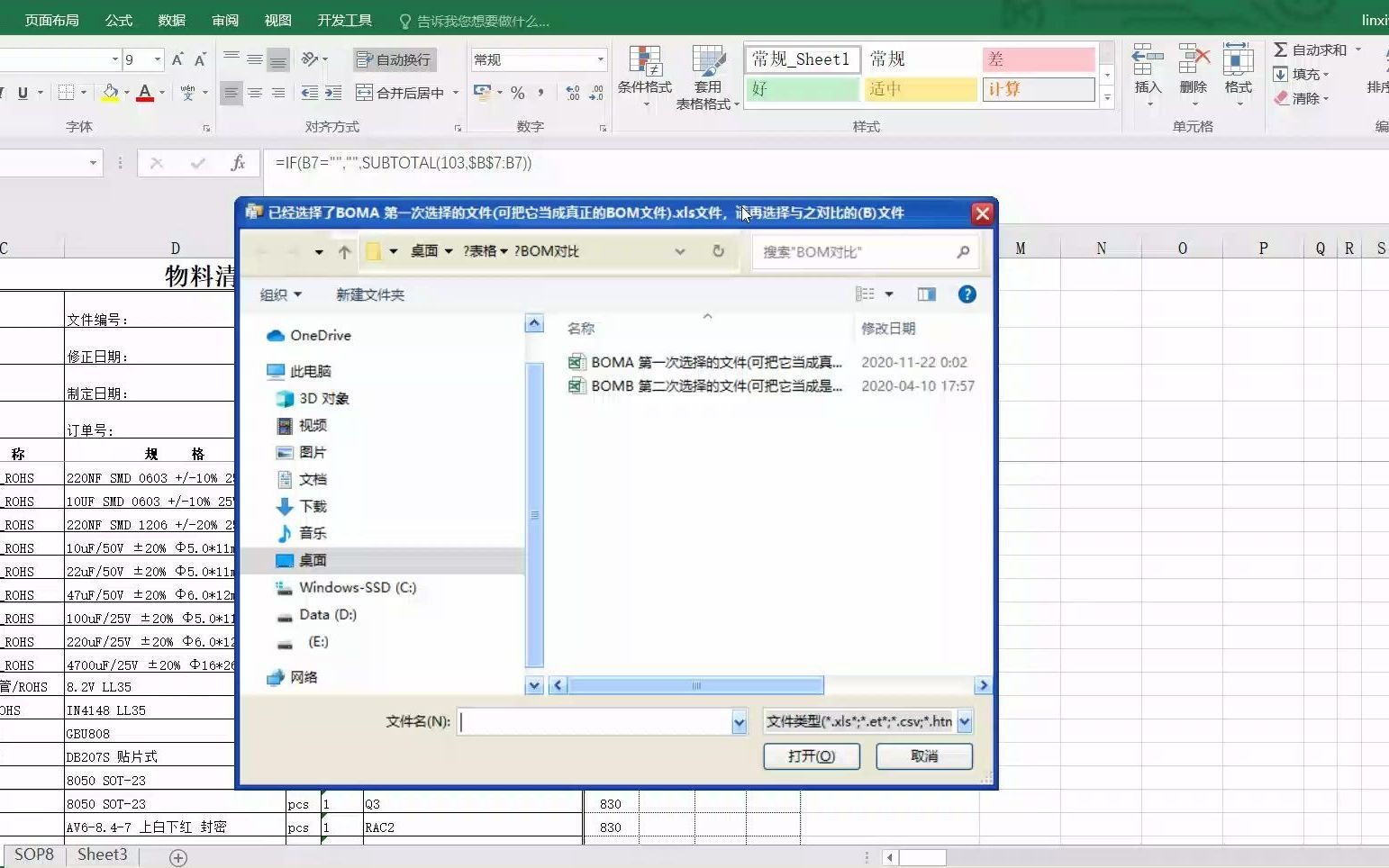The height and width of the screenshot is (868, 1389).
Task: Click the insert function fx icon
Action: 238,163
